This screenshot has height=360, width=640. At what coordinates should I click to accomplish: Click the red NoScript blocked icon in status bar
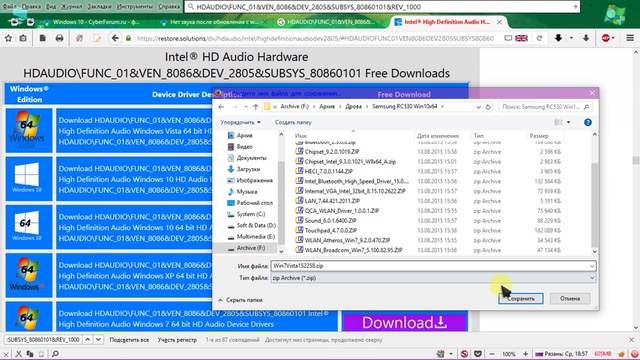pyautogui.click(x=464, y=354)
